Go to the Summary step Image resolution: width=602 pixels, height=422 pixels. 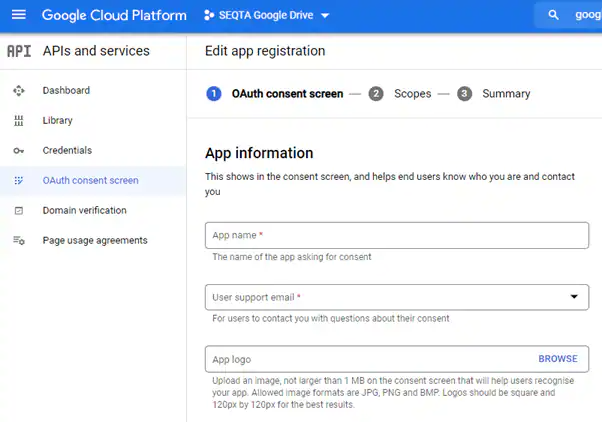coord(506,94)
